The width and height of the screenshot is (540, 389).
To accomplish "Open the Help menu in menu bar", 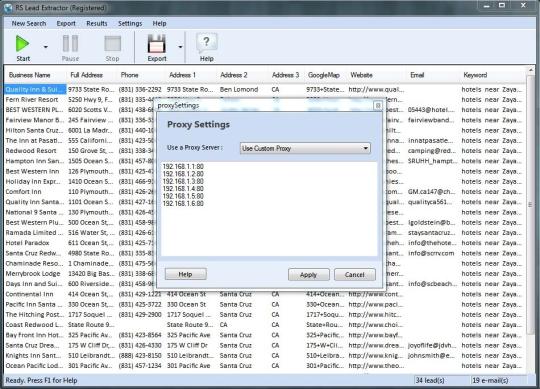I will coord(159,23).
